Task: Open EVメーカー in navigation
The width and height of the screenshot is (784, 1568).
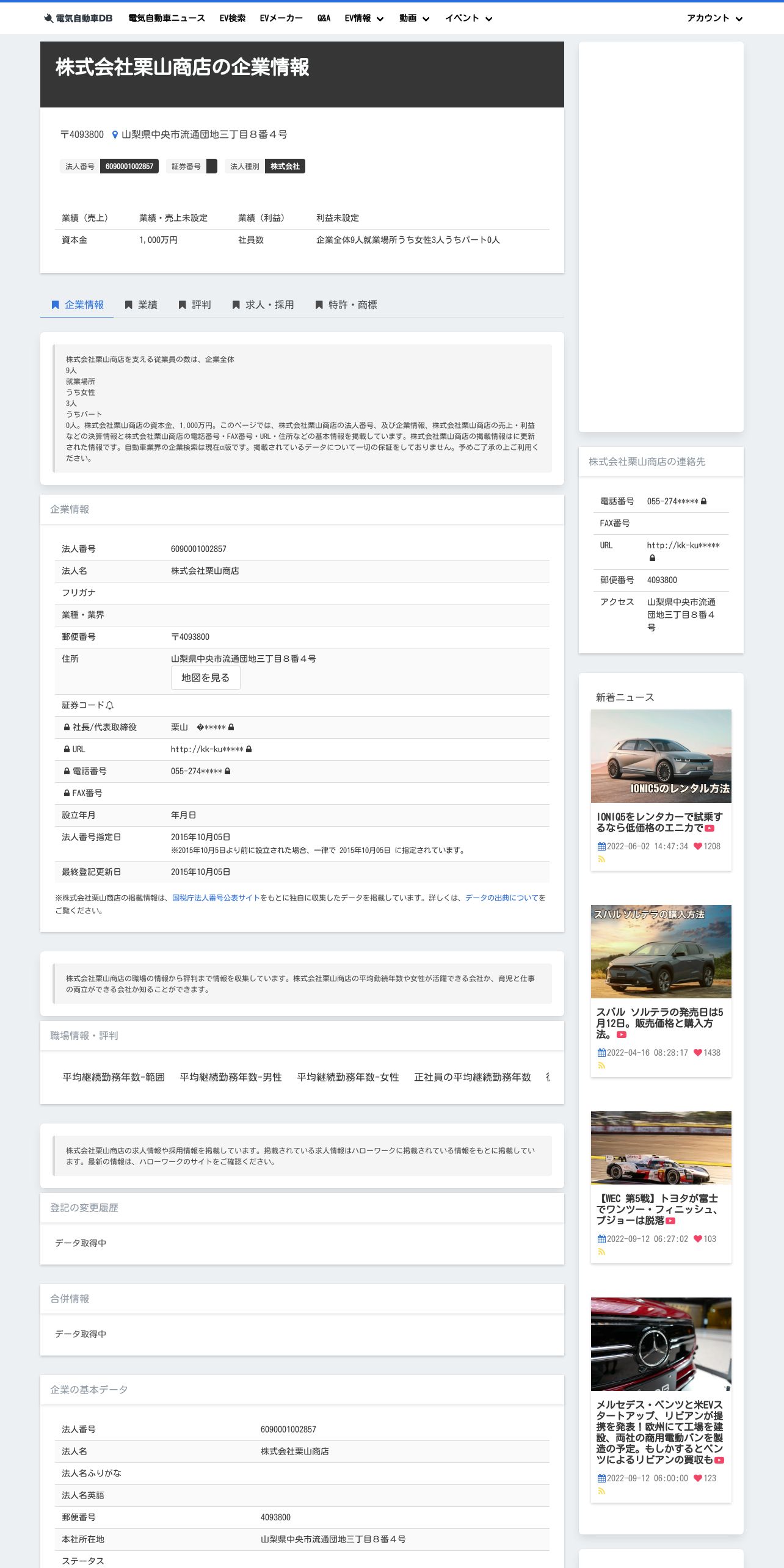Action: [281, 18]
